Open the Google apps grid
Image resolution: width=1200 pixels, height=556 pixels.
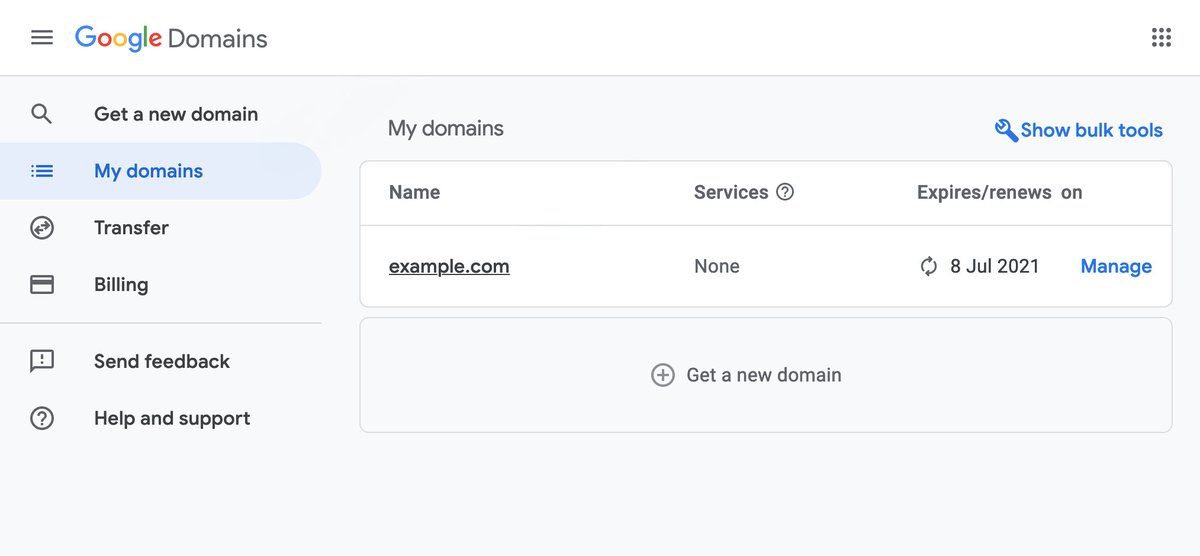click(1161, 38)
